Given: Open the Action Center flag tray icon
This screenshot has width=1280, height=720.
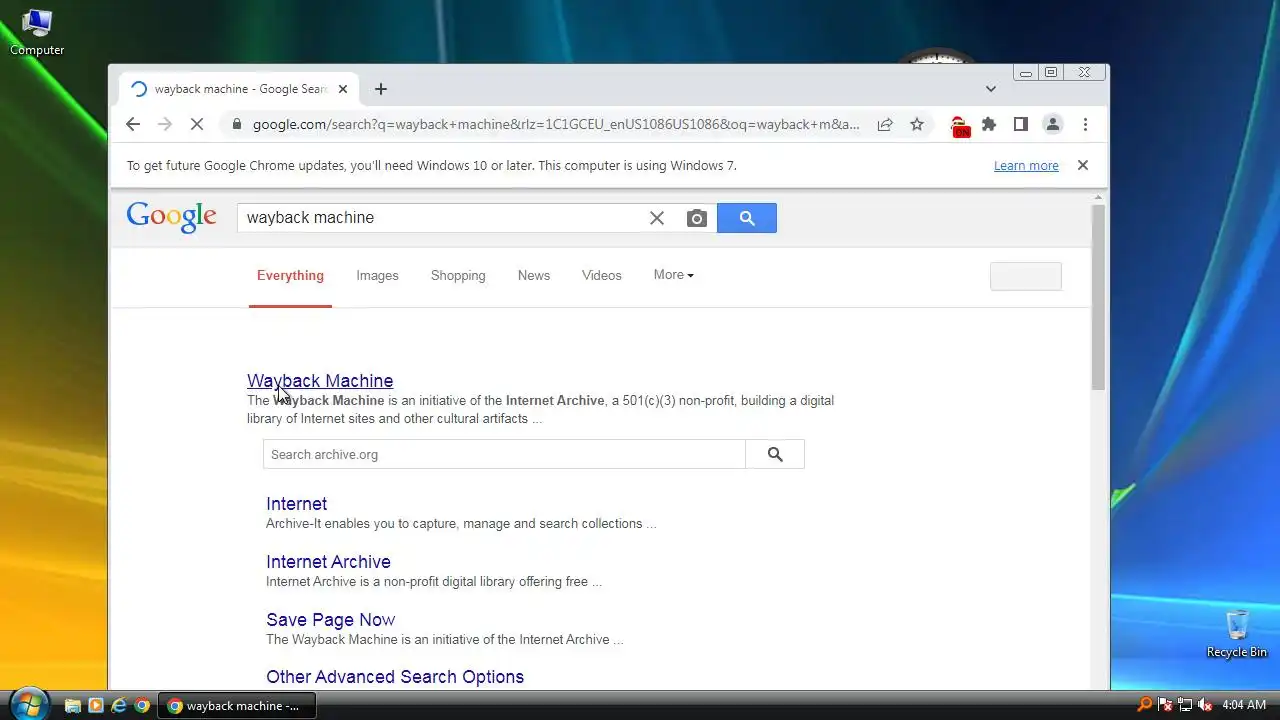Looking at the screenshot, I should click(1165, 705).
